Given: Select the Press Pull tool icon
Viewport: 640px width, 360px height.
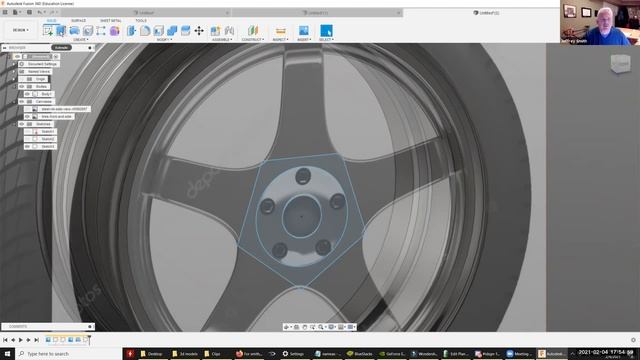Looking at the screenshot, I should (x=131, y=31).
